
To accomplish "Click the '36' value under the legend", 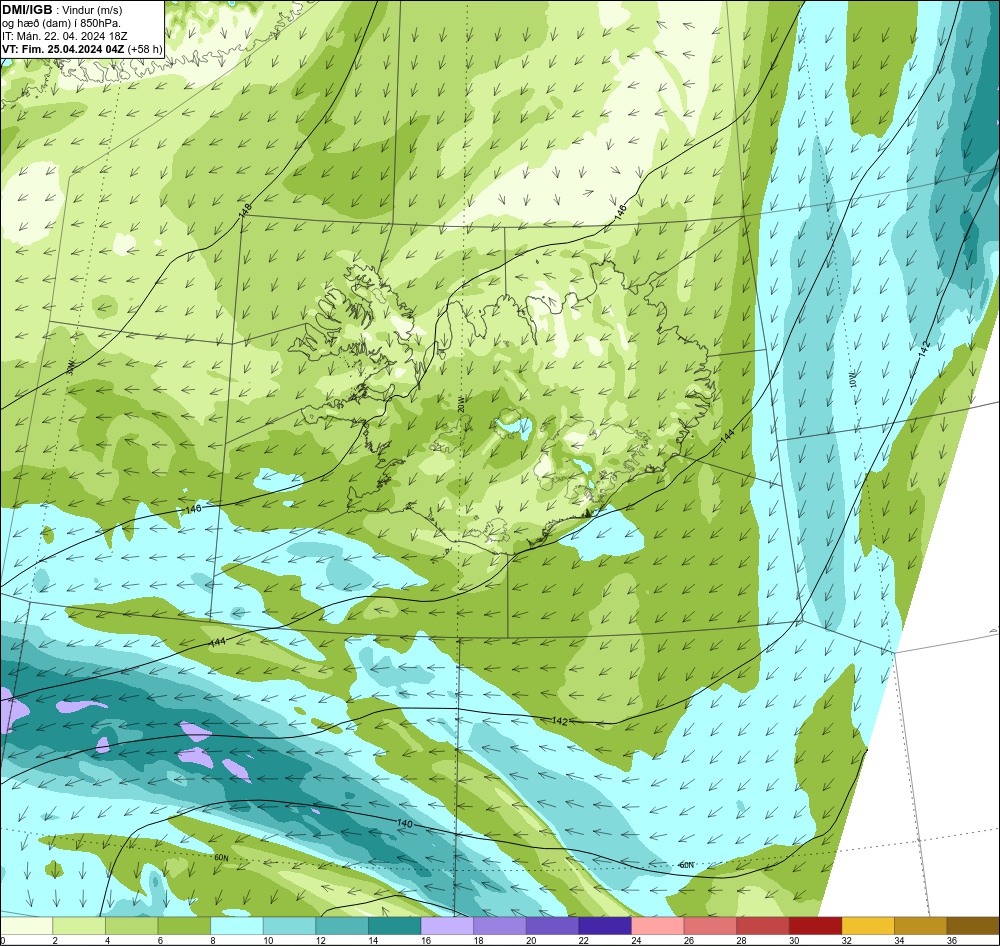I will pos(952,940).
